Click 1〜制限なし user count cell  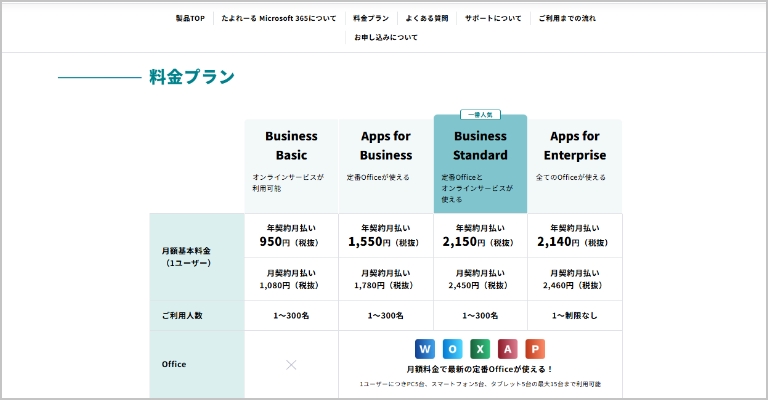coord(575,316)
